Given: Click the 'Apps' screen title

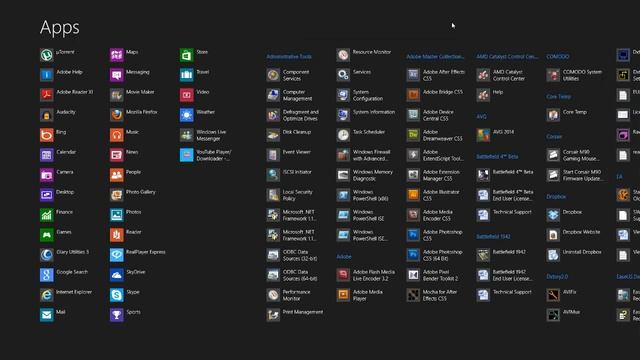Looking at the screenshot, I should (x=60, y=28).
